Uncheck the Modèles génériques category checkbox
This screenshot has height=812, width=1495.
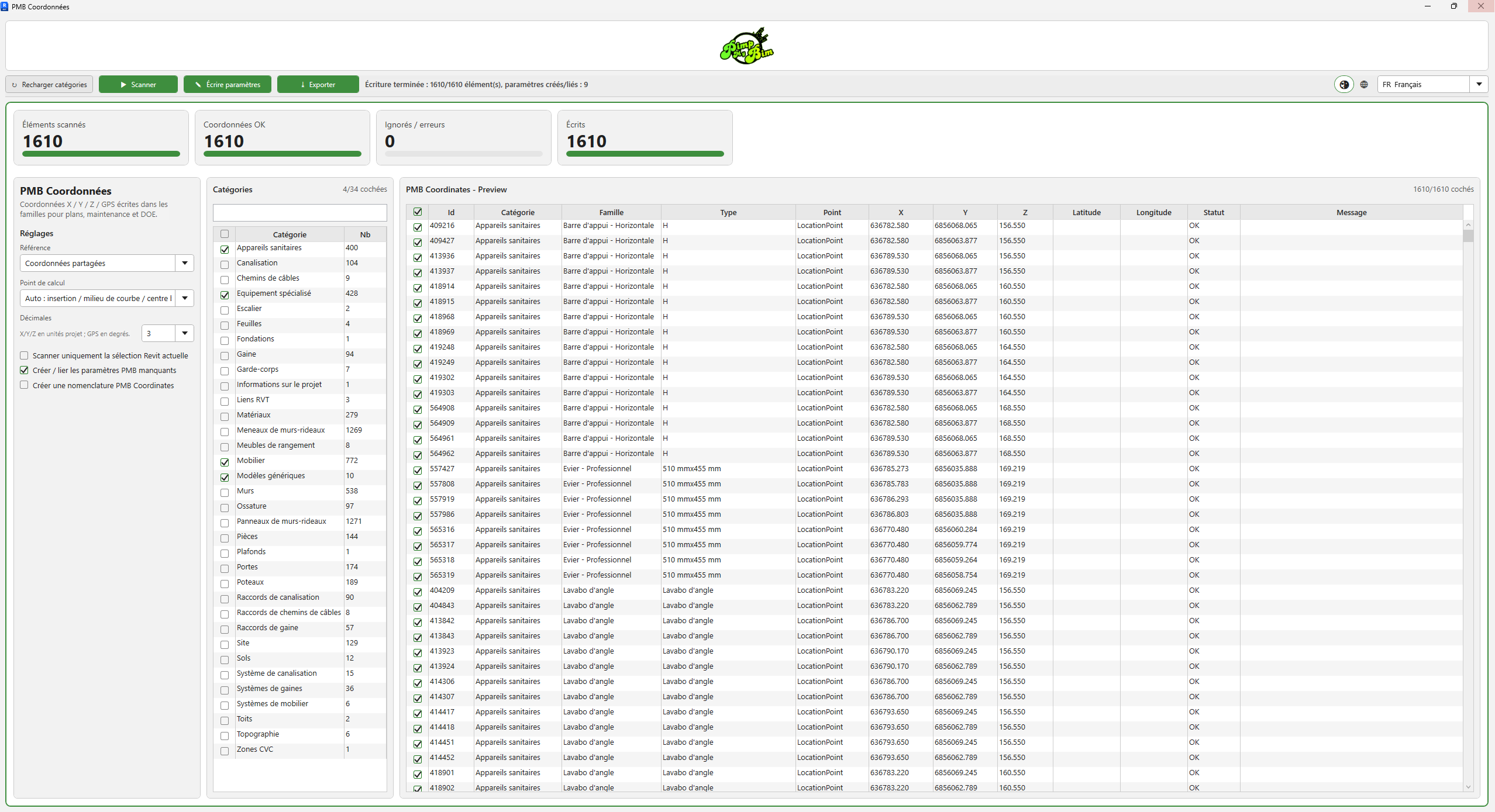coord(225,477)
